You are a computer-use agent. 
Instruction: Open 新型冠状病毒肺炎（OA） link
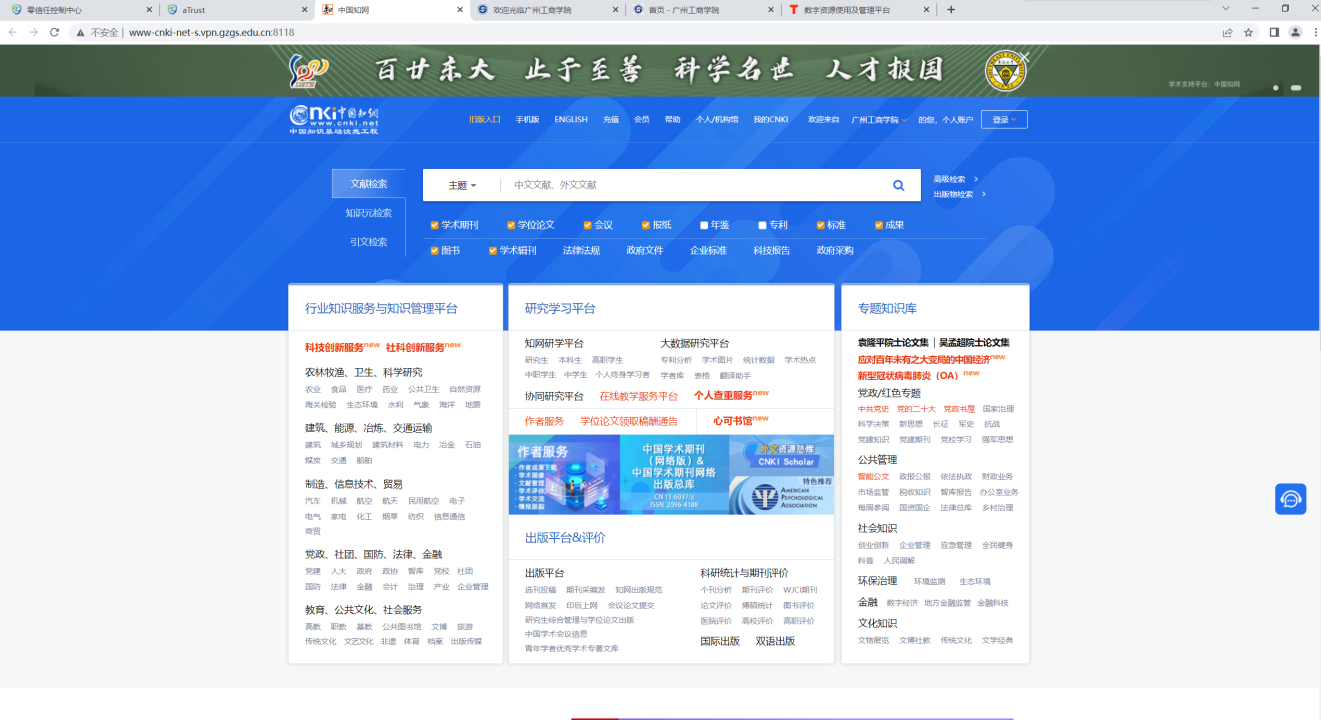(x=908, y=375)
